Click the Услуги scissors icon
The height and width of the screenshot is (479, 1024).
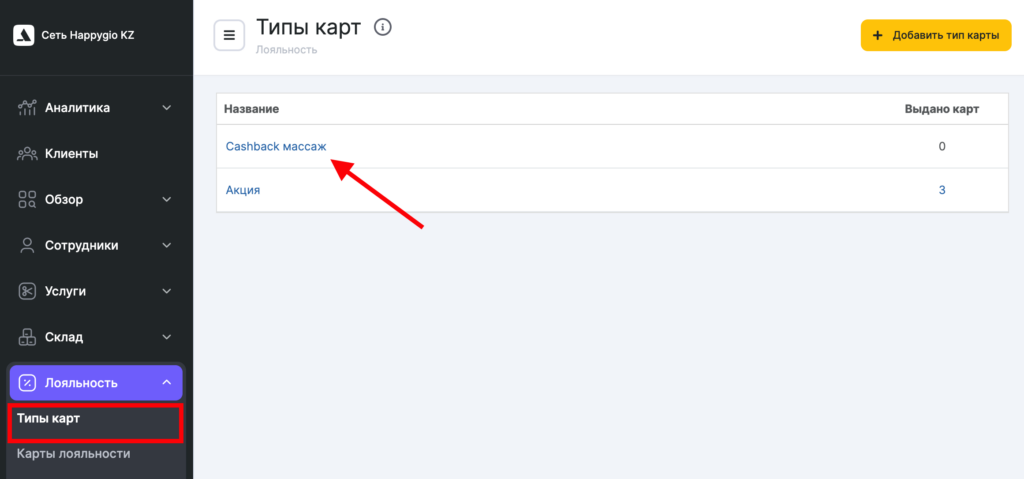(28, 291)
